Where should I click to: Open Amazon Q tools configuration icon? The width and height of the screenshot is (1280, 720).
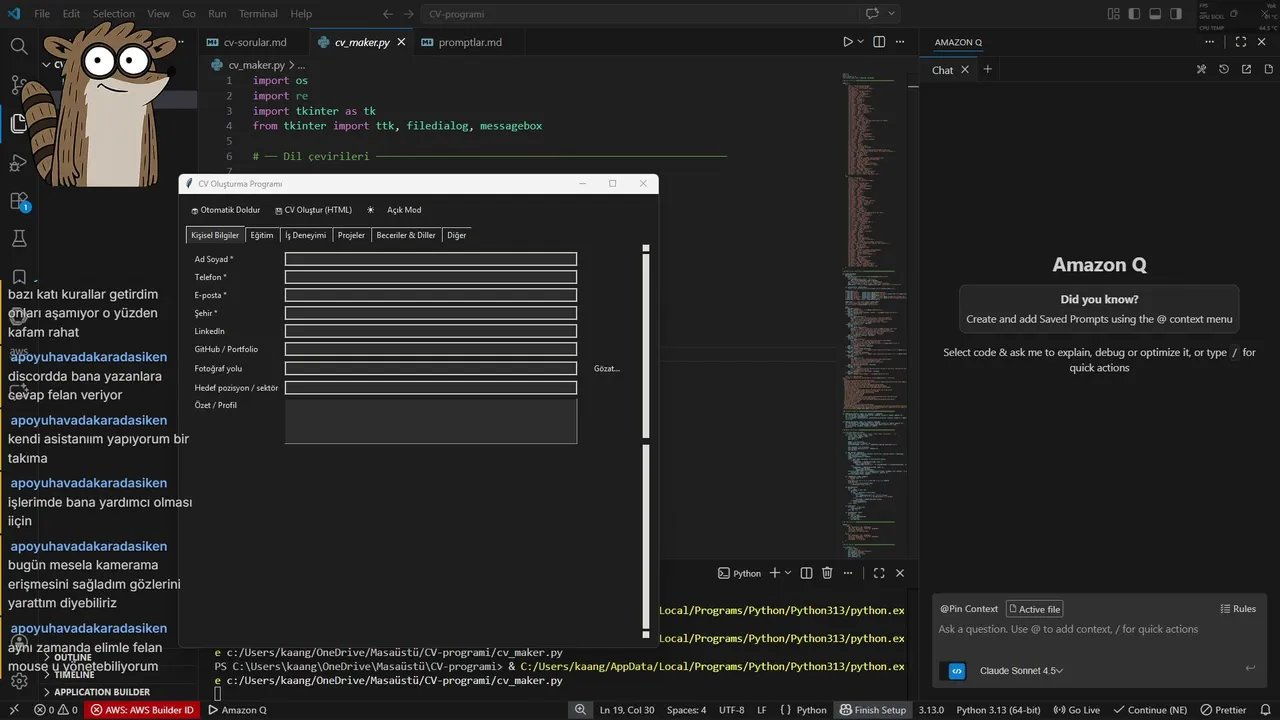point(1202,69)
